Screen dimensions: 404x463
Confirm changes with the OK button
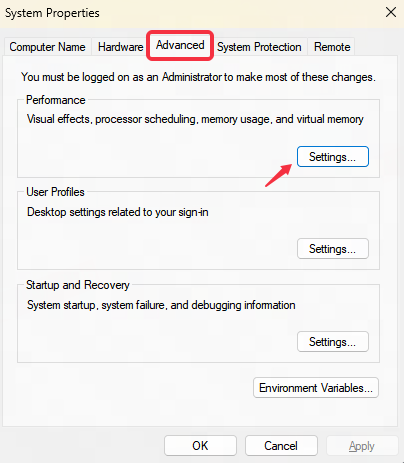[x=200, y=446]
